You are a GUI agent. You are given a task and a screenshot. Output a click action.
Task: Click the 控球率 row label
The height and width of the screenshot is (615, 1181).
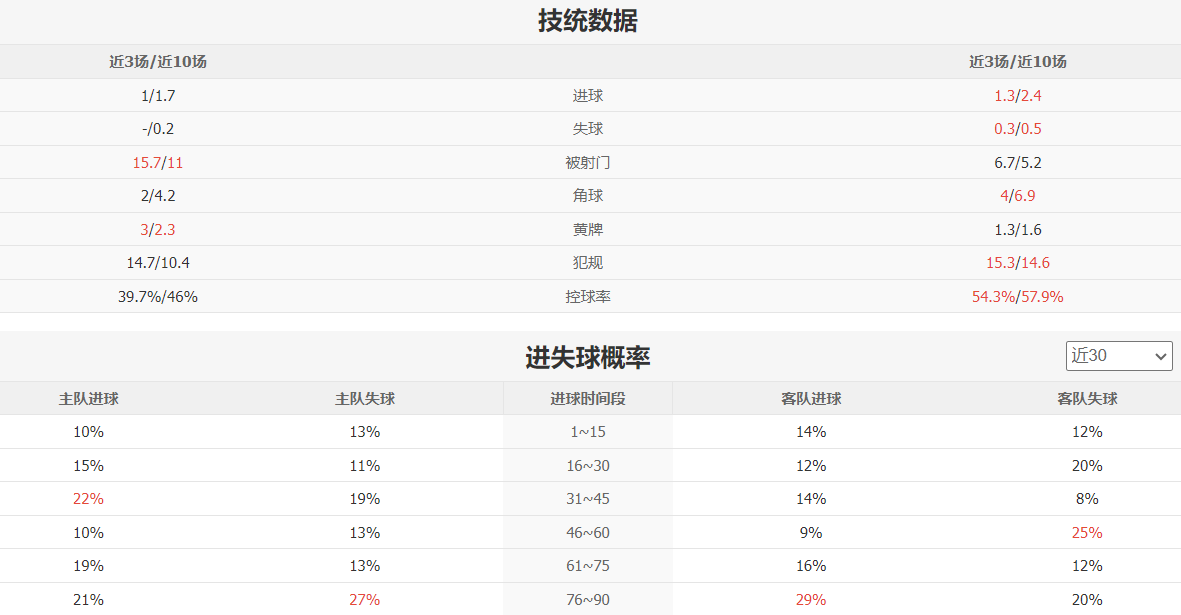[588, 297]
